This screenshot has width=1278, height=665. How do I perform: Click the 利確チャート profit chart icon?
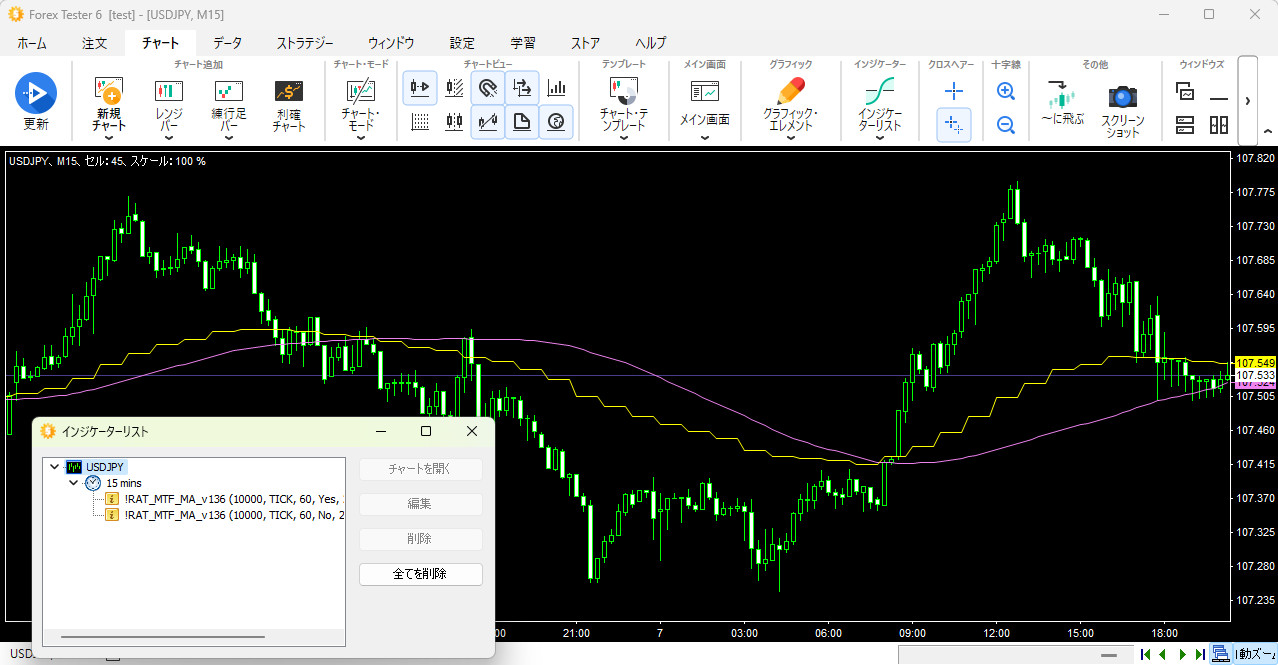(289, 91)
